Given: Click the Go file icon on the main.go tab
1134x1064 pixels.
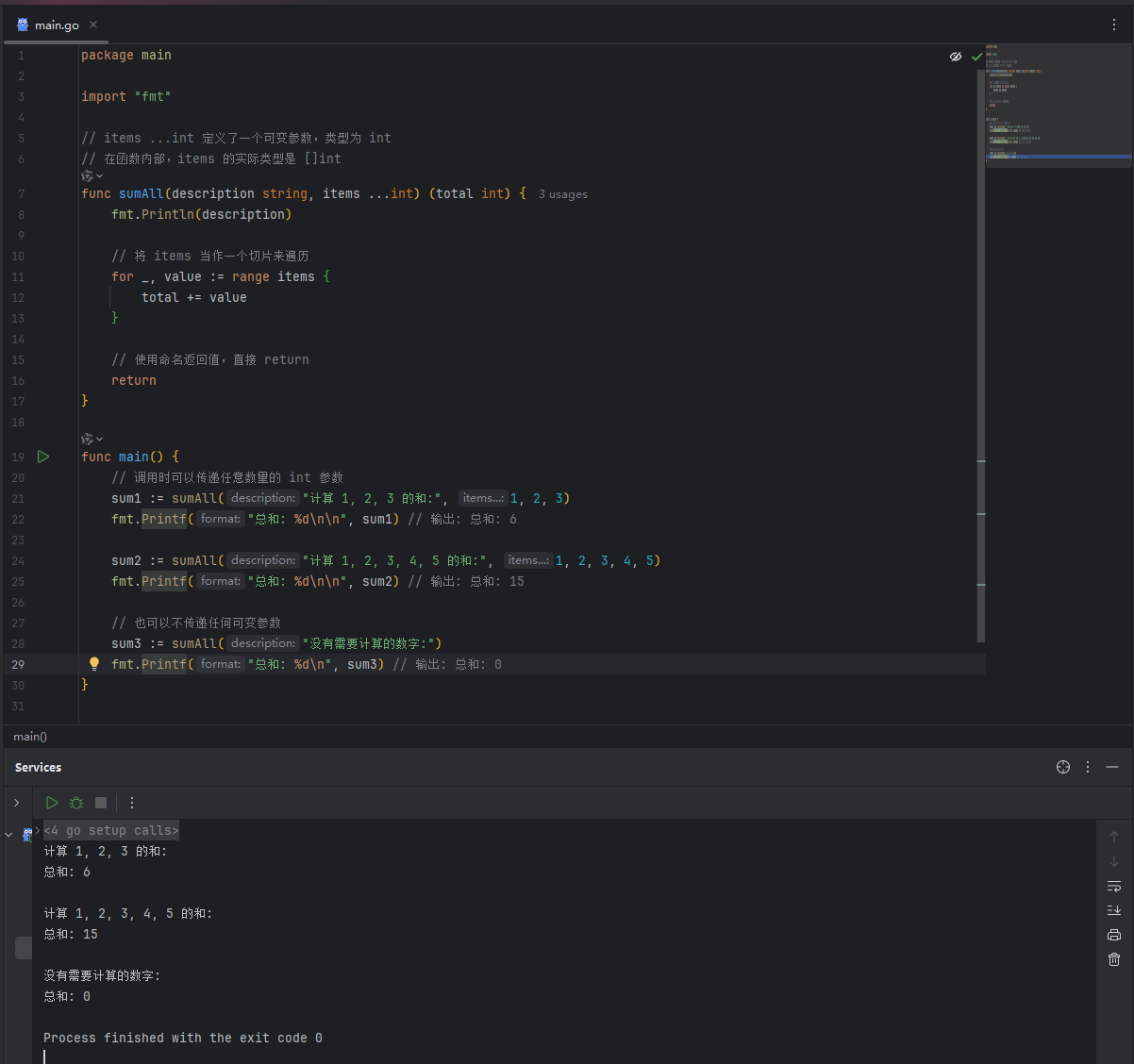Looking at the screenshot, I should pos(23,25).
